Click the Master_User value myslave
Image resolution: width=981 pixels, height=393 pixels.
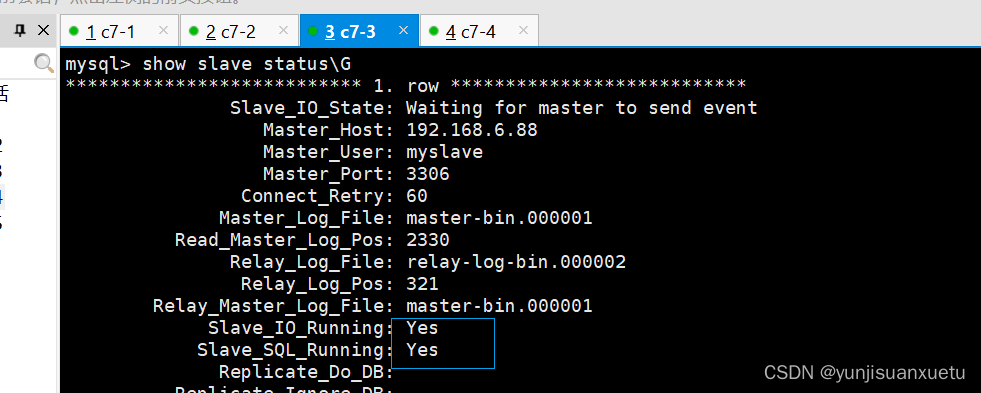[x=444, y=152]
